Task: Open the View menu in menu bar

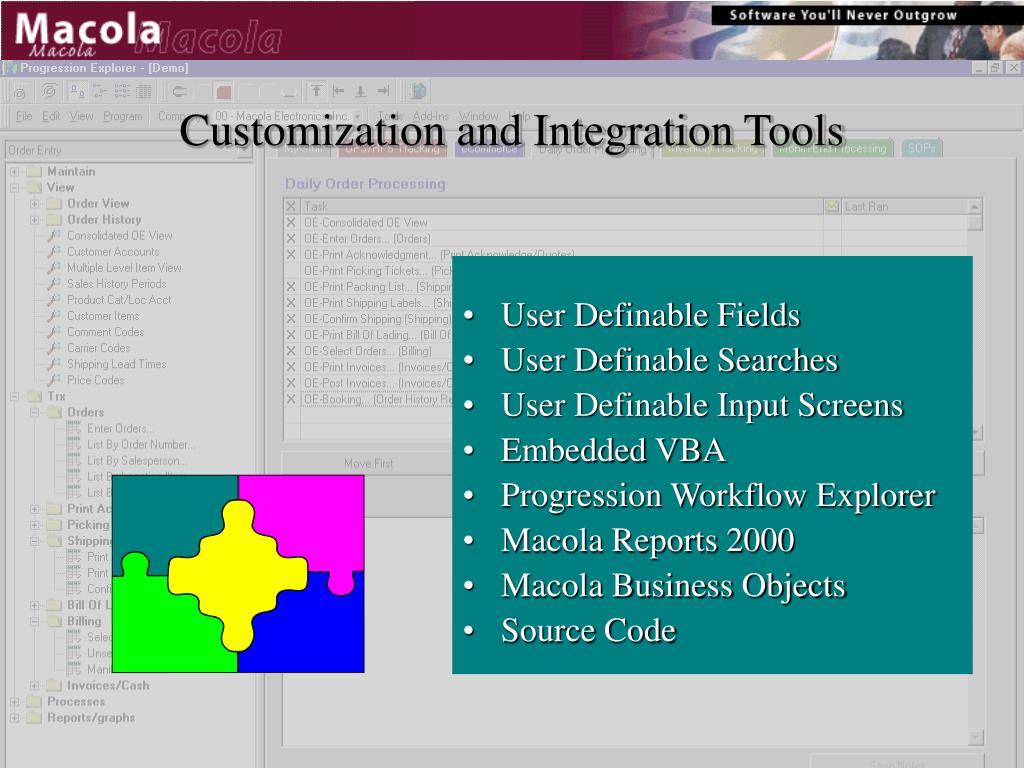Action: tap(82, 116)
